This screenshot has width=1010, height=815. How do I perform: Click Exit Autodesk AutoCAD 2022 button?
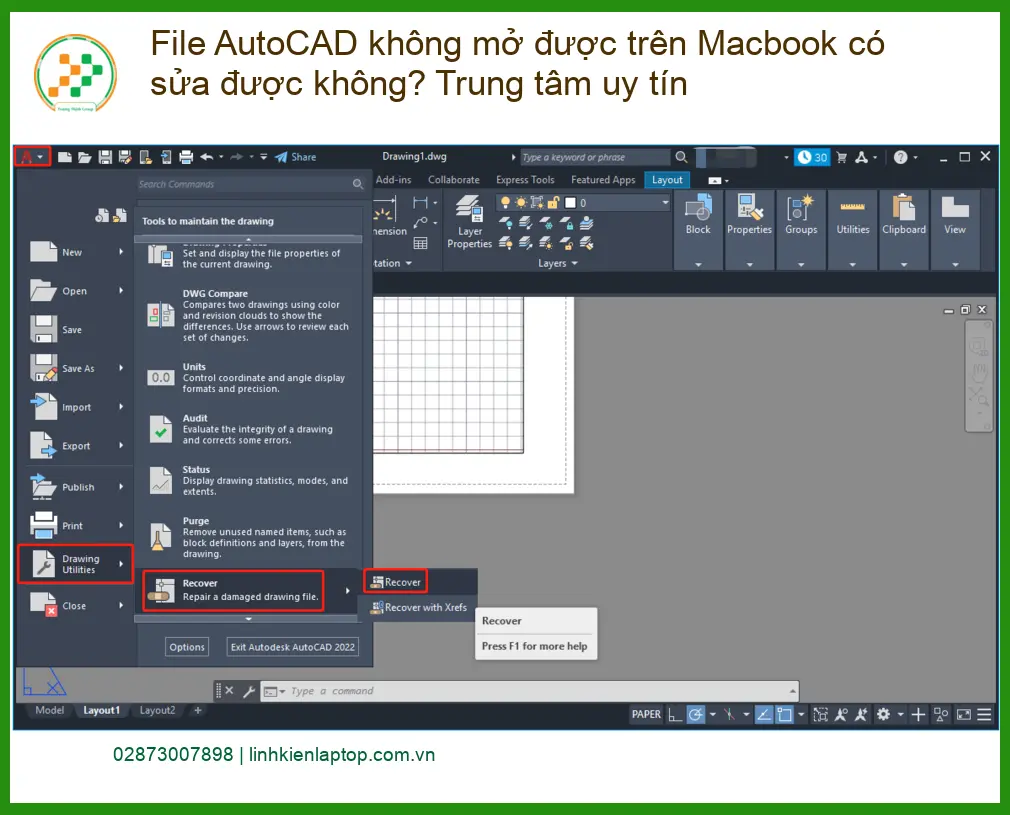point(292,647)
